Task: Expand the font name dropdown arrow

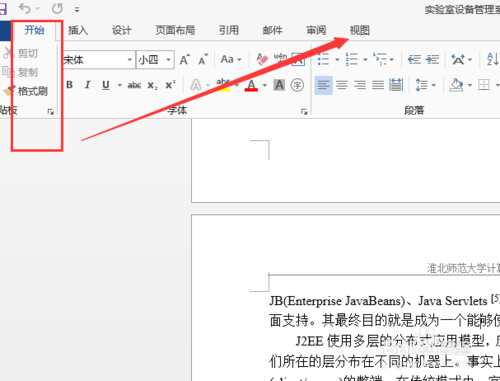Action: coord(130,60)
